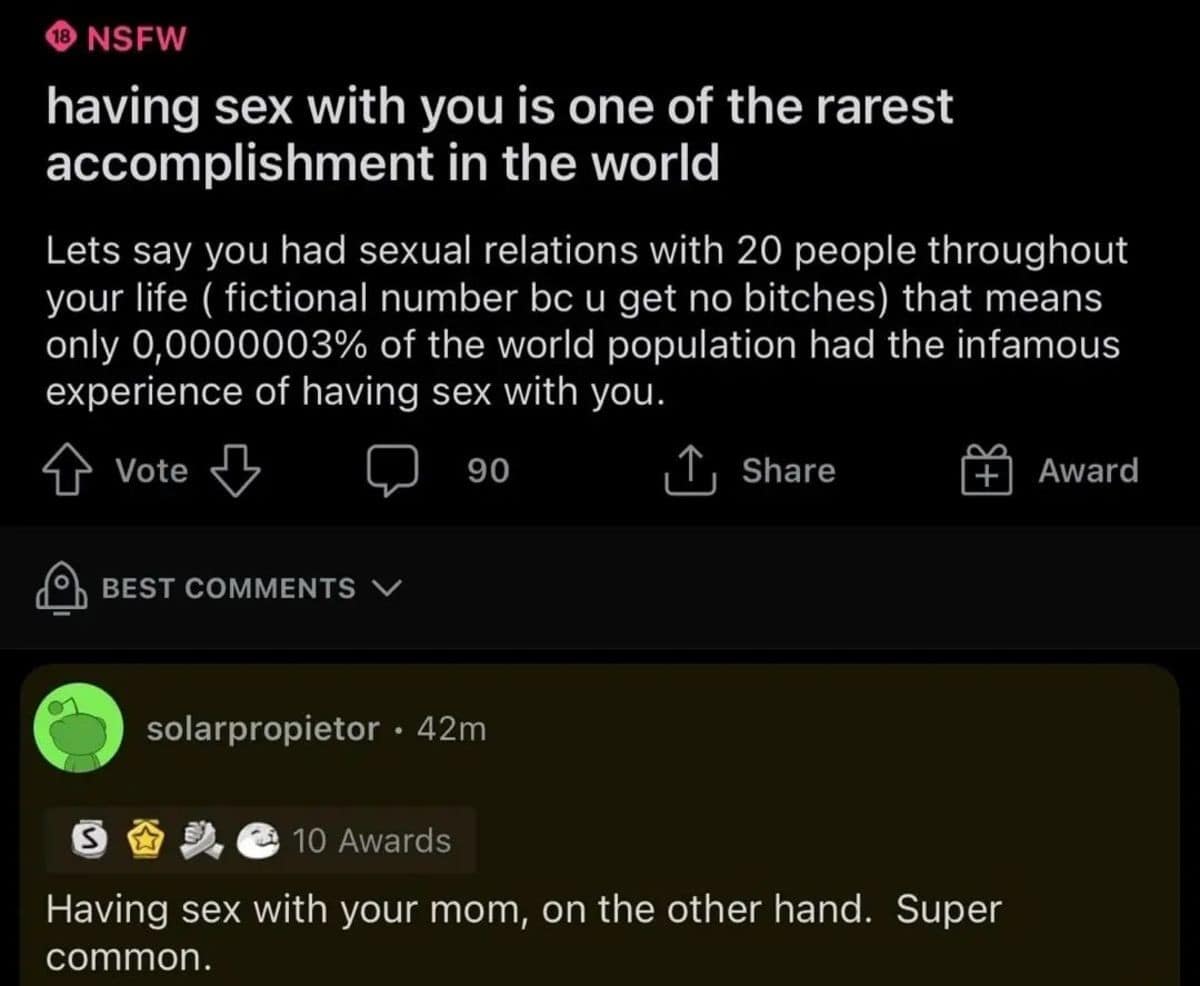Visit the solarpropietor username profile
Image resolution: width=1200 pixels, height=986 pixels.
(263, 729)
